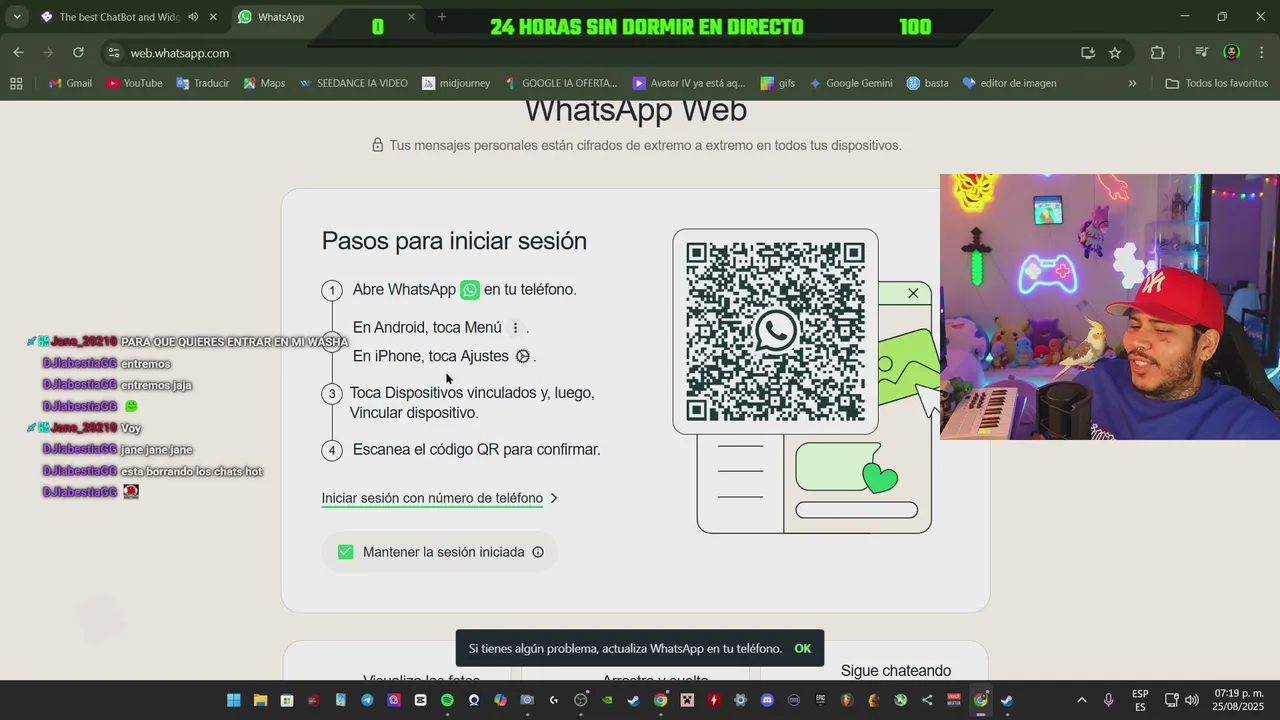The height and width of the screenshot is (720, 1280).
Task: Open the Traducir bookmark
Action: 203,83
